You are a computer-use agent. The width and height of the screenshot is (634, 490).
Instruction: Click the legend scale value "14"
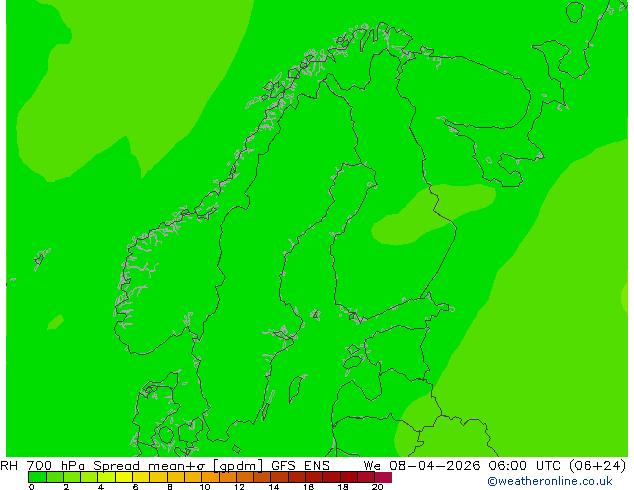274,487
